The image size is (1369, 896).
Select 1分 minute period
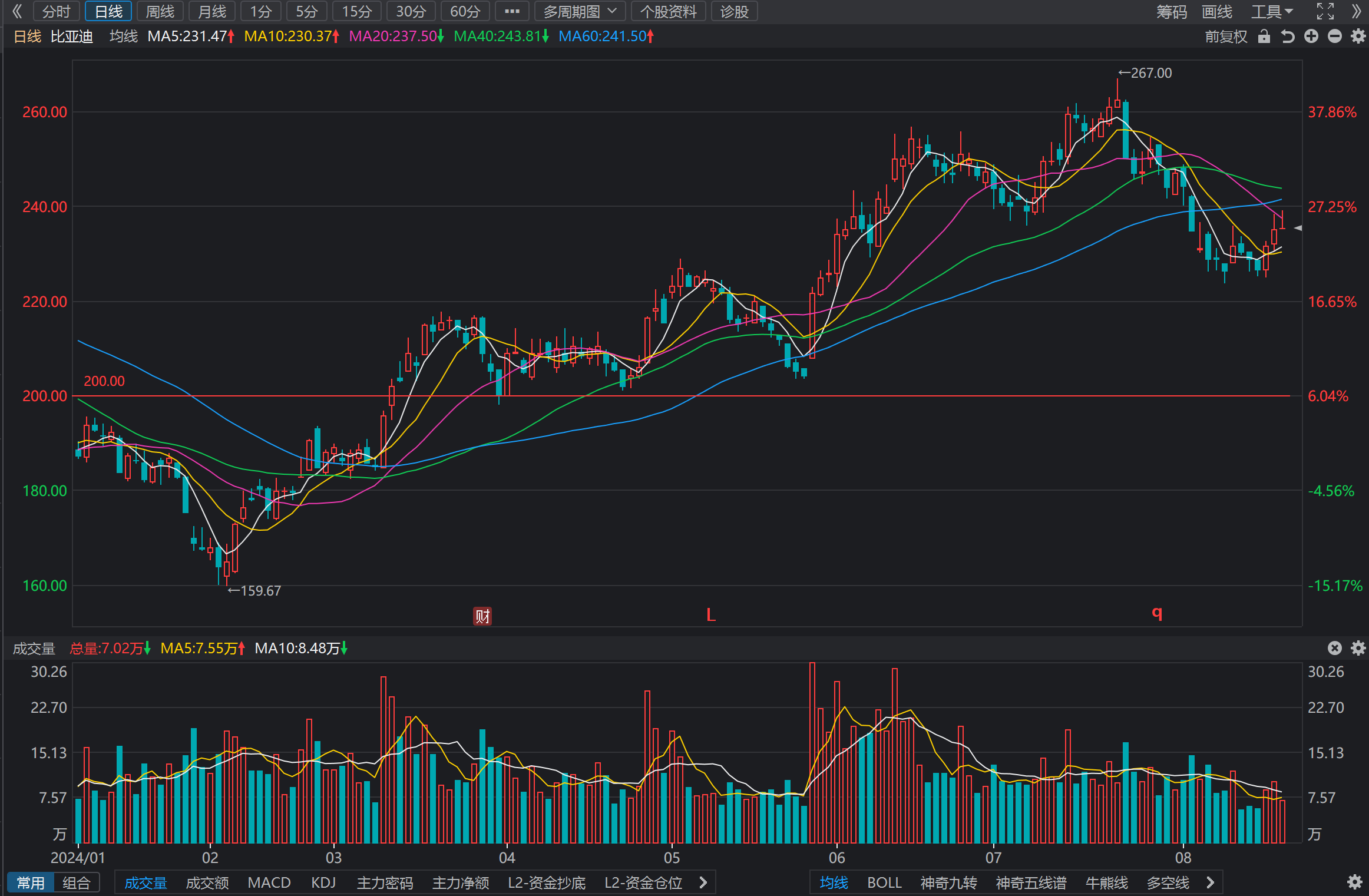click(261, 11)
